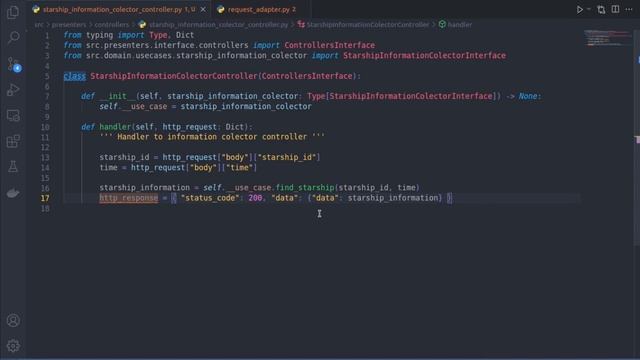This screenshot has height=360, width=640.
Task: Click the "time" string on line 14
Action: 239,167
